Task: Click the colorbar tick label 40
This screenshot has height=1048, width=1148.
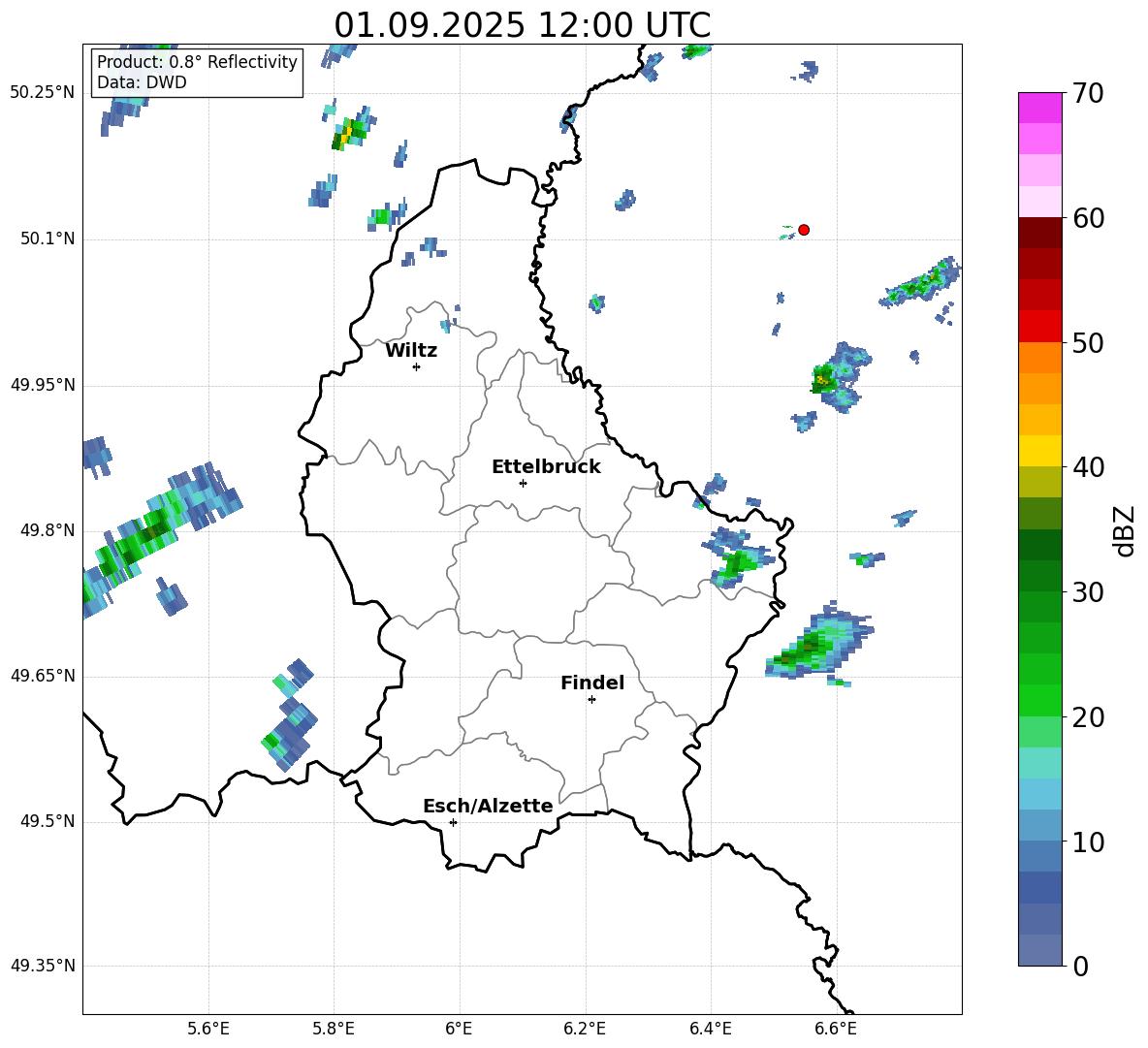Action: (1088, 467)
